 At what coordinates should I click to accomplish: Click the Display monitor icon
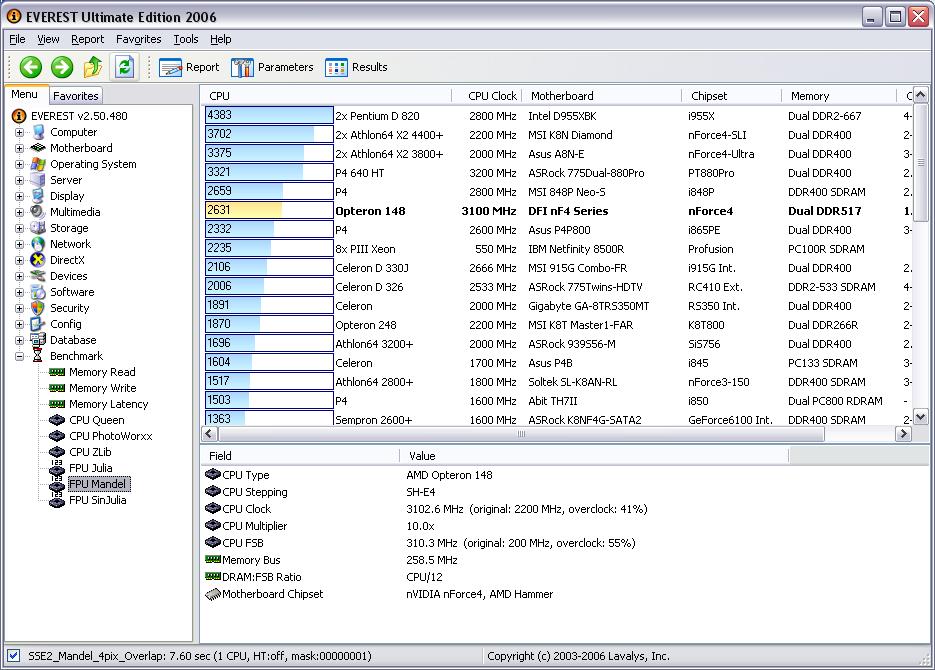[38, 196]
